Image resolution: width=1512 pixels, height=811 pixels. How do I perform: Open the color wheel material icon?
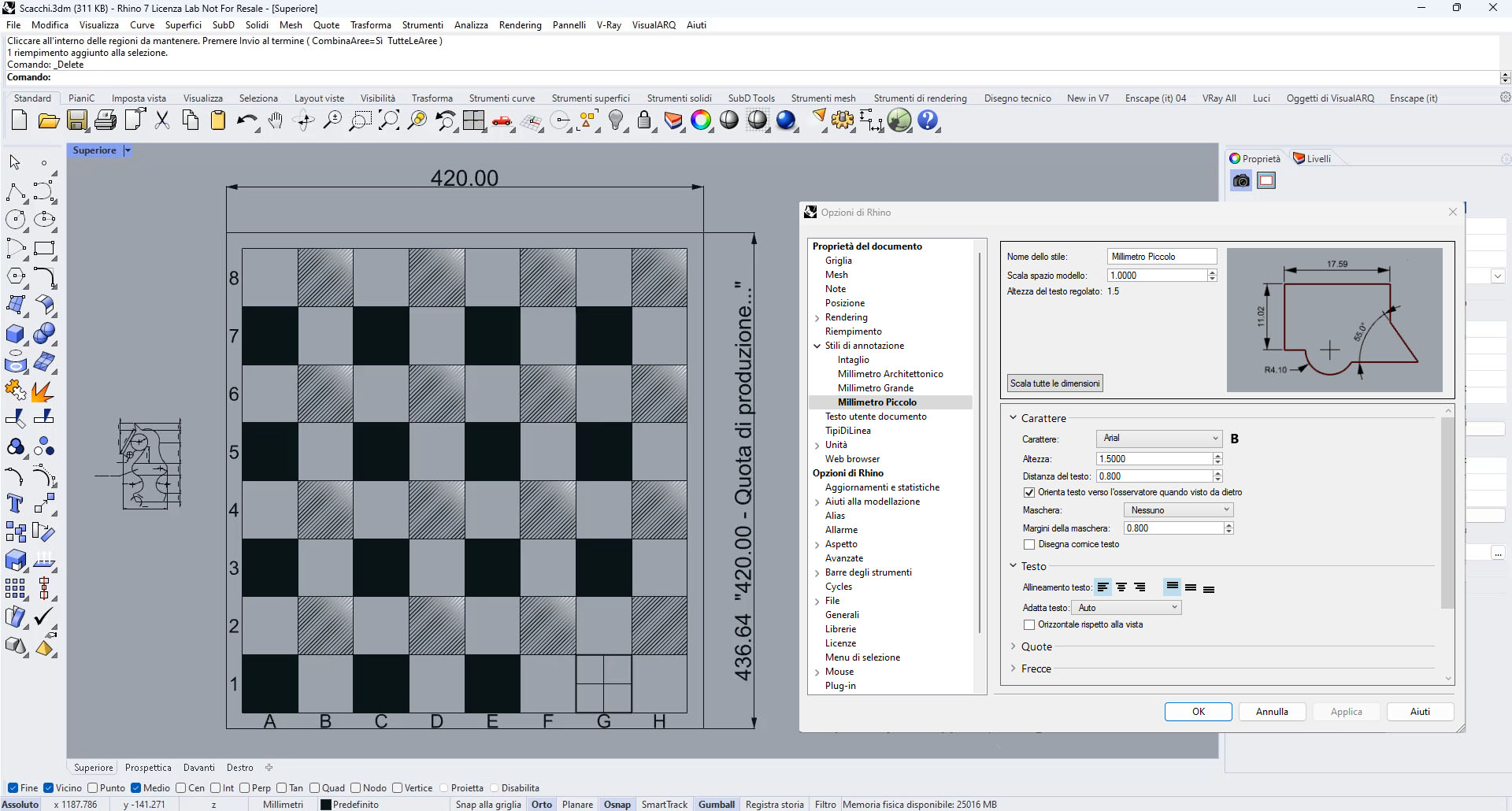tap(701, 120)
